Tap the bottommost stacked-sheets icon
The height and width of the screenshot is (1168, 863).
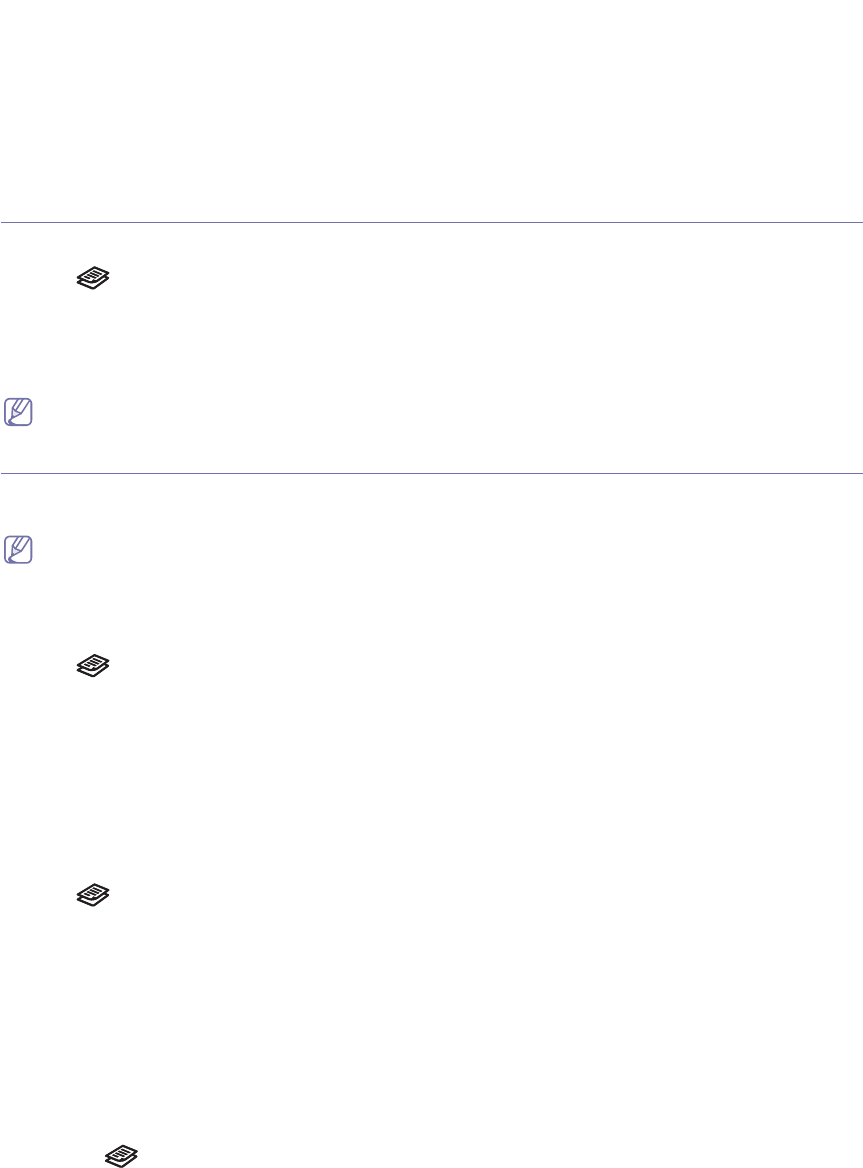point(121,1154)
